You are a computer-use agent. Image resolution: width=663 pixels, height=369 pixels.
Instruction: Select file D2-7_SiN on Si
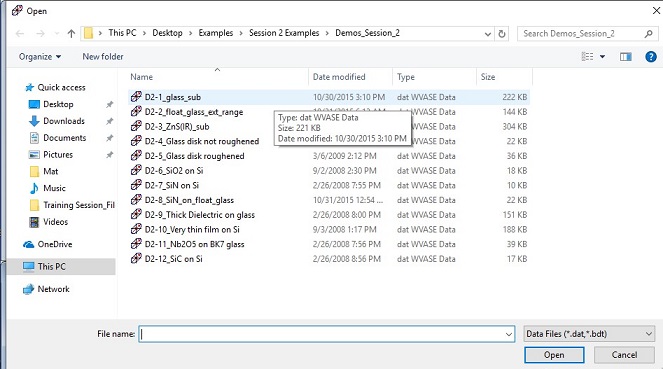pyautogui.click(x=172, y=186)
